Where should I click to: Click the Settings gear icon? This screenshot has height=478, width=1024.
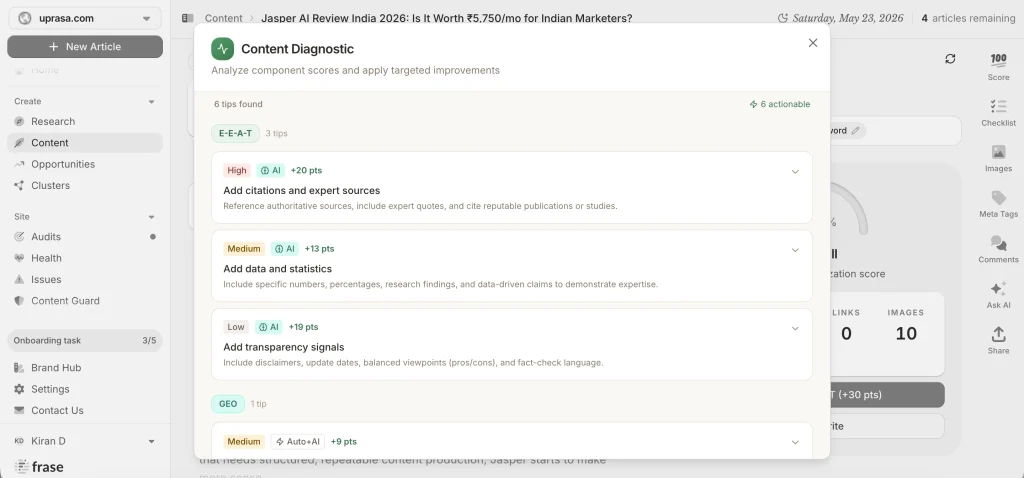coord(19,389)
